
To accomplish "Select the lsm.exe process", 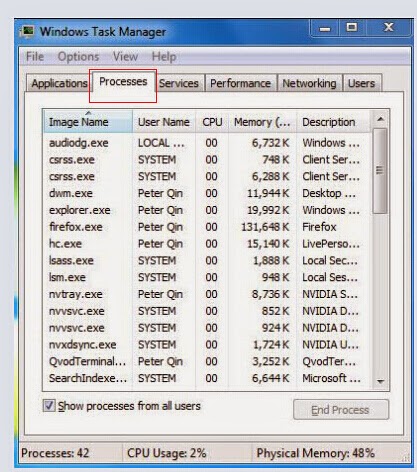I will [207, 277].
